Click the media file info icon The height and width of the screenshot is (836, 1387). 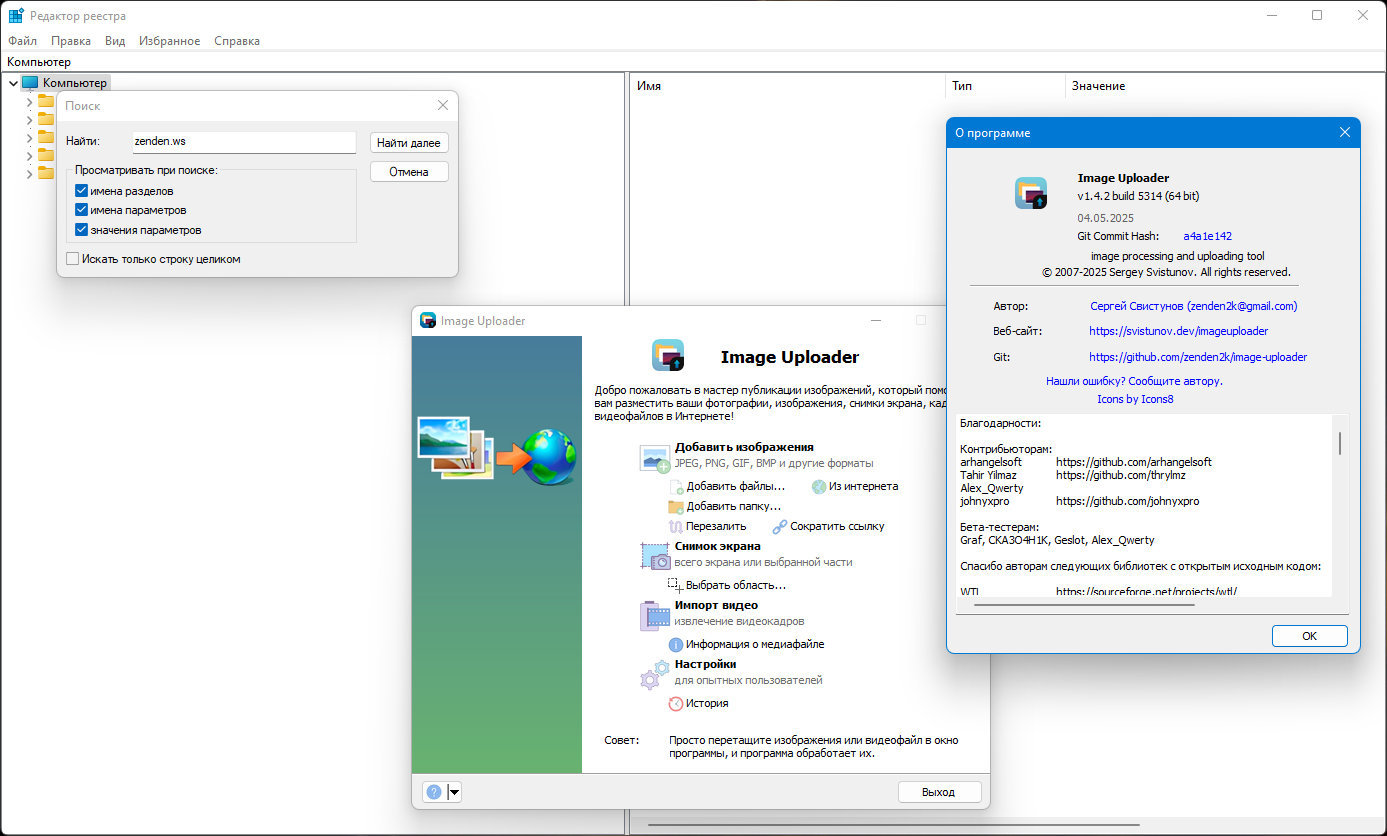pyautogui.click(x=676, y=645)
